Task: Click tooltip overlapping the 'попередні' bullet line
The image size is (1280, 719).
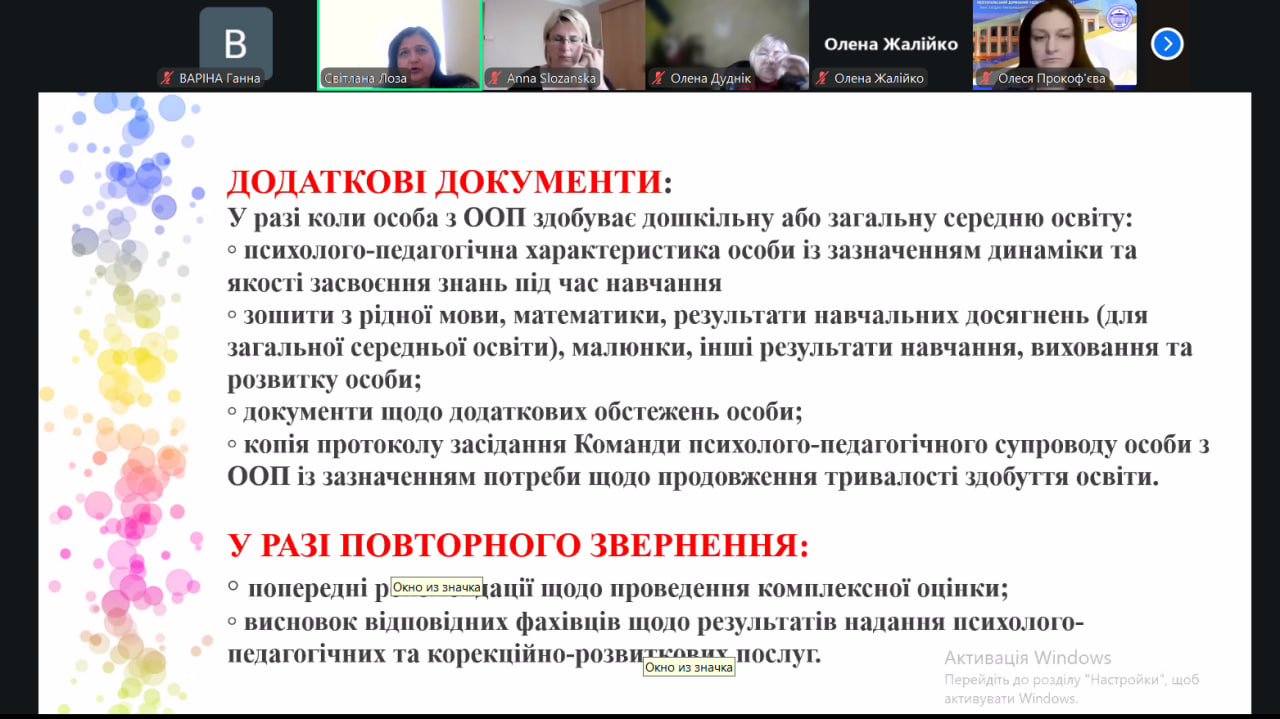Action: (436, 587)
